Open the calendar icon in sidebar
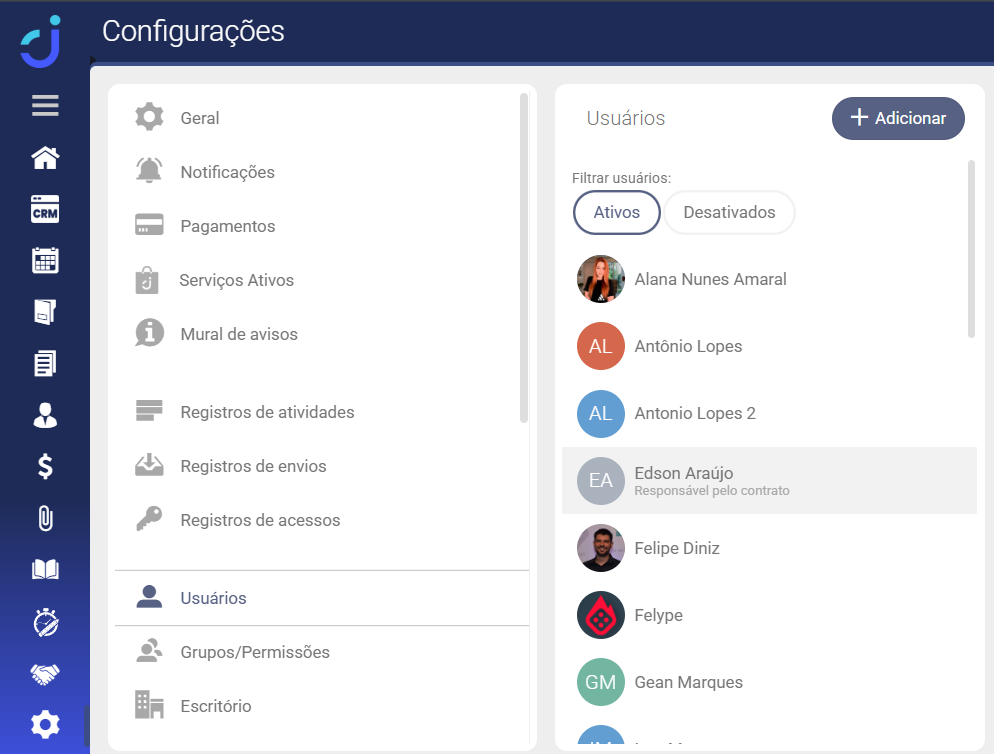 (45, 261)
